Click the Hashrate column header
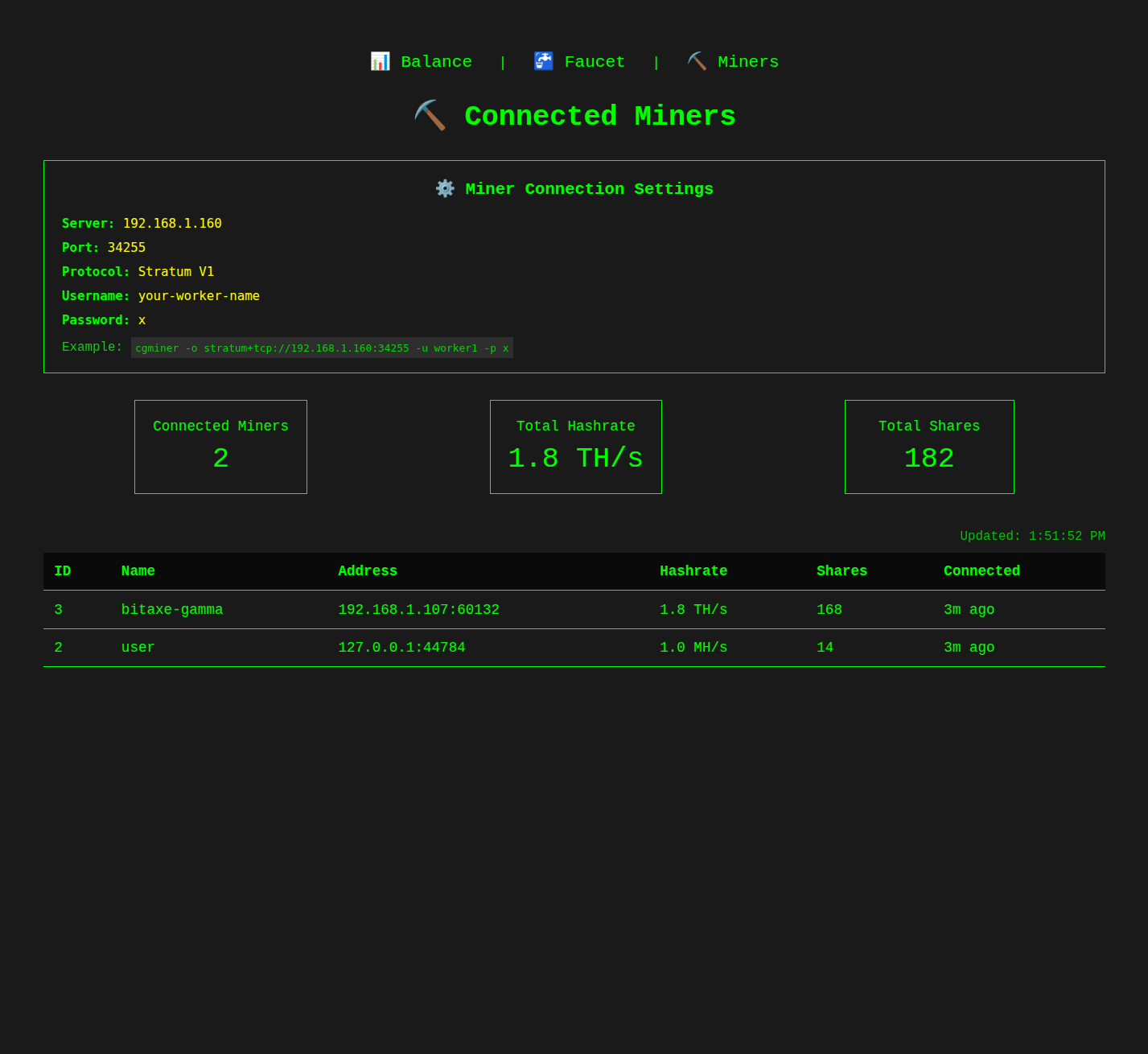The height and width of the screenshot is (1054, 1148). 693,571
